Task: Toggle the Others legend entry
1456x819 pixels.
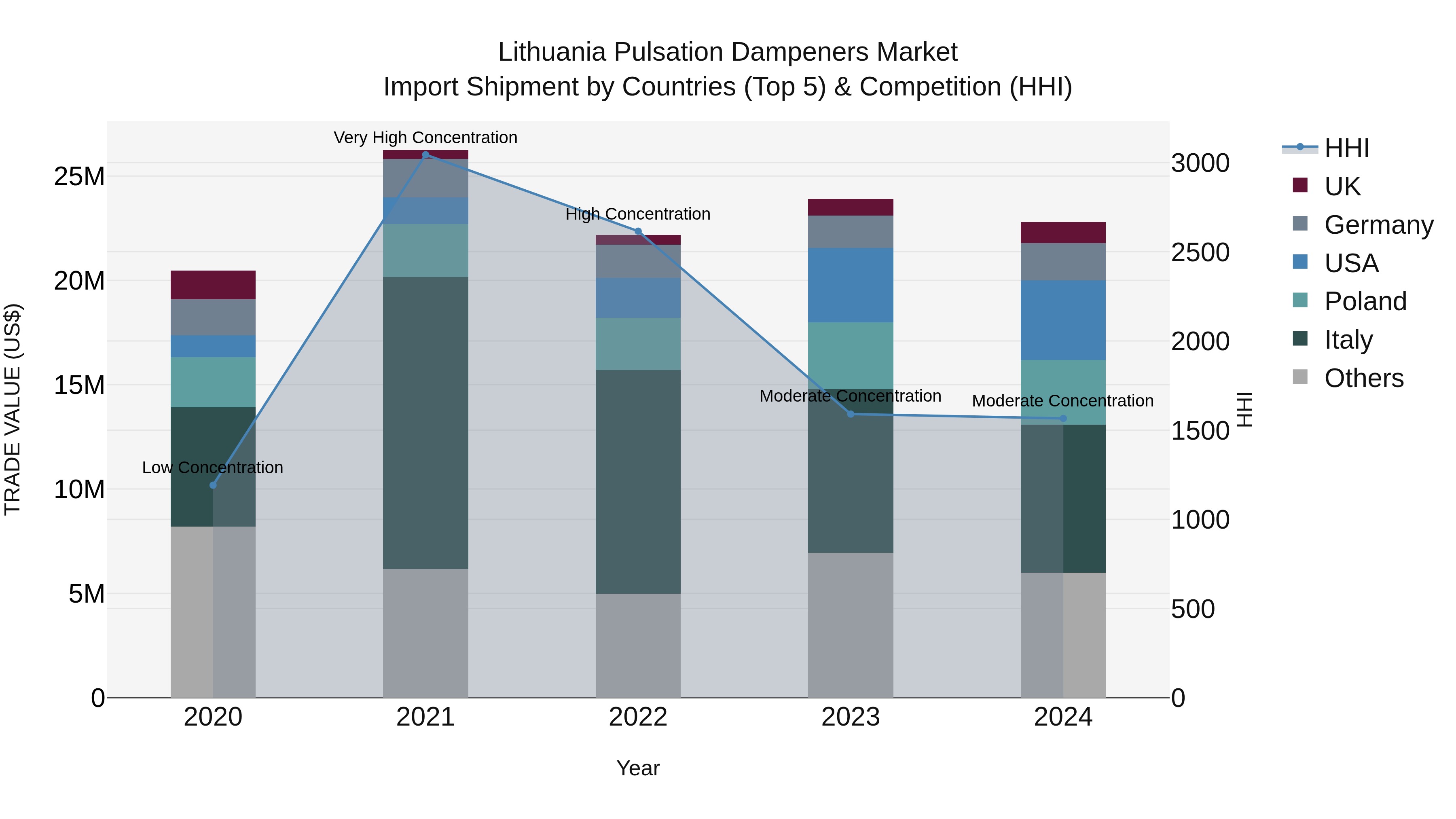Action: [x=1348, y=378]
